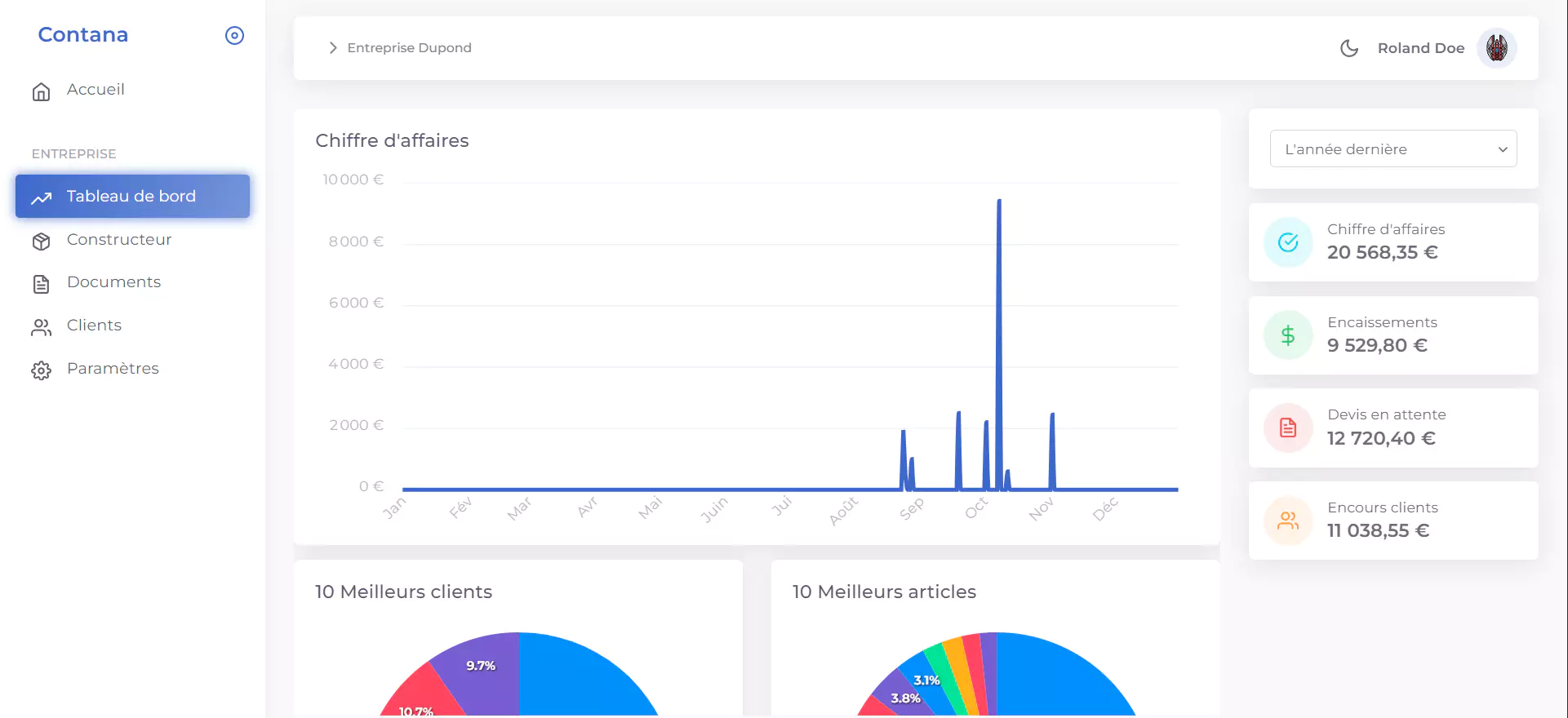Image resolution: width=1568 pixels, height=718 pixels.
Task: Click the orange Encours clients icon
Action: click(x=1288, y=521)
